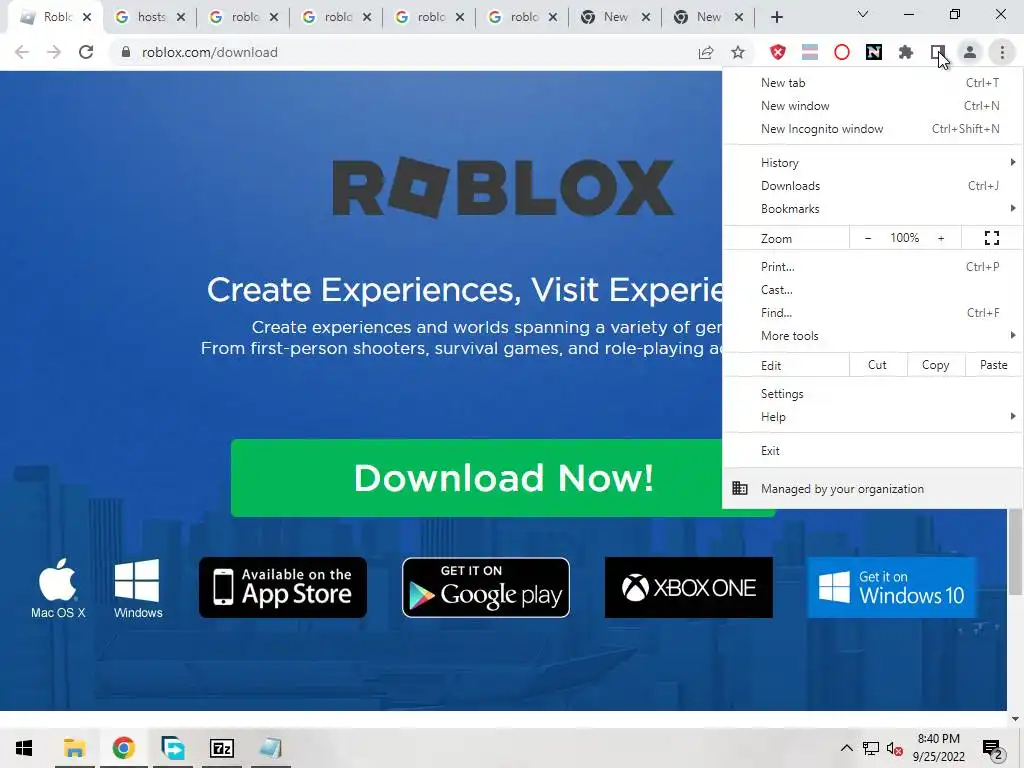
Task: Expand the More tools submenu
Action: pyautogui.click(x=872, y=336)
